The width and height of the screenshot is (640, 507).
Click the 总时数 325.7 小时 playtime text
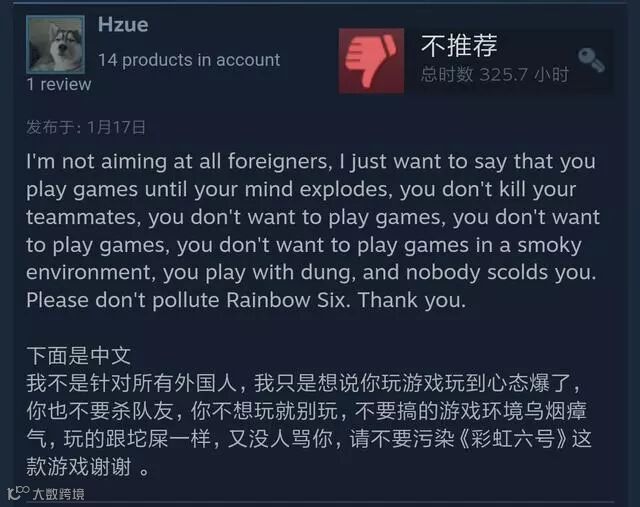pyautogui.click(x=495, y=75)
